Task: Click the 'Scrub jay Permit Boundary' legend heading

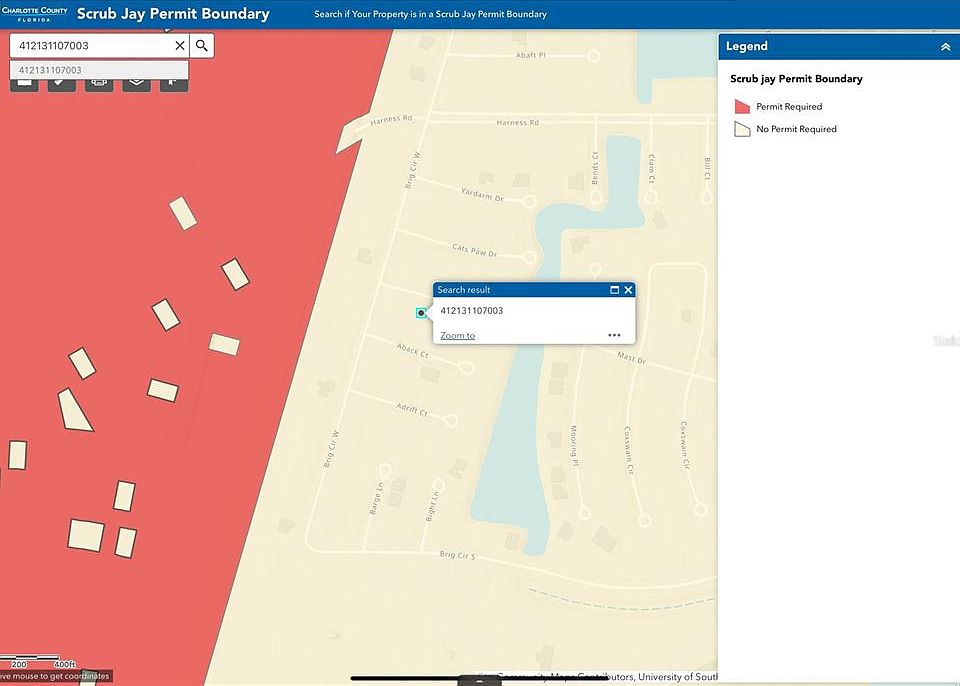Action: (796, 78)
